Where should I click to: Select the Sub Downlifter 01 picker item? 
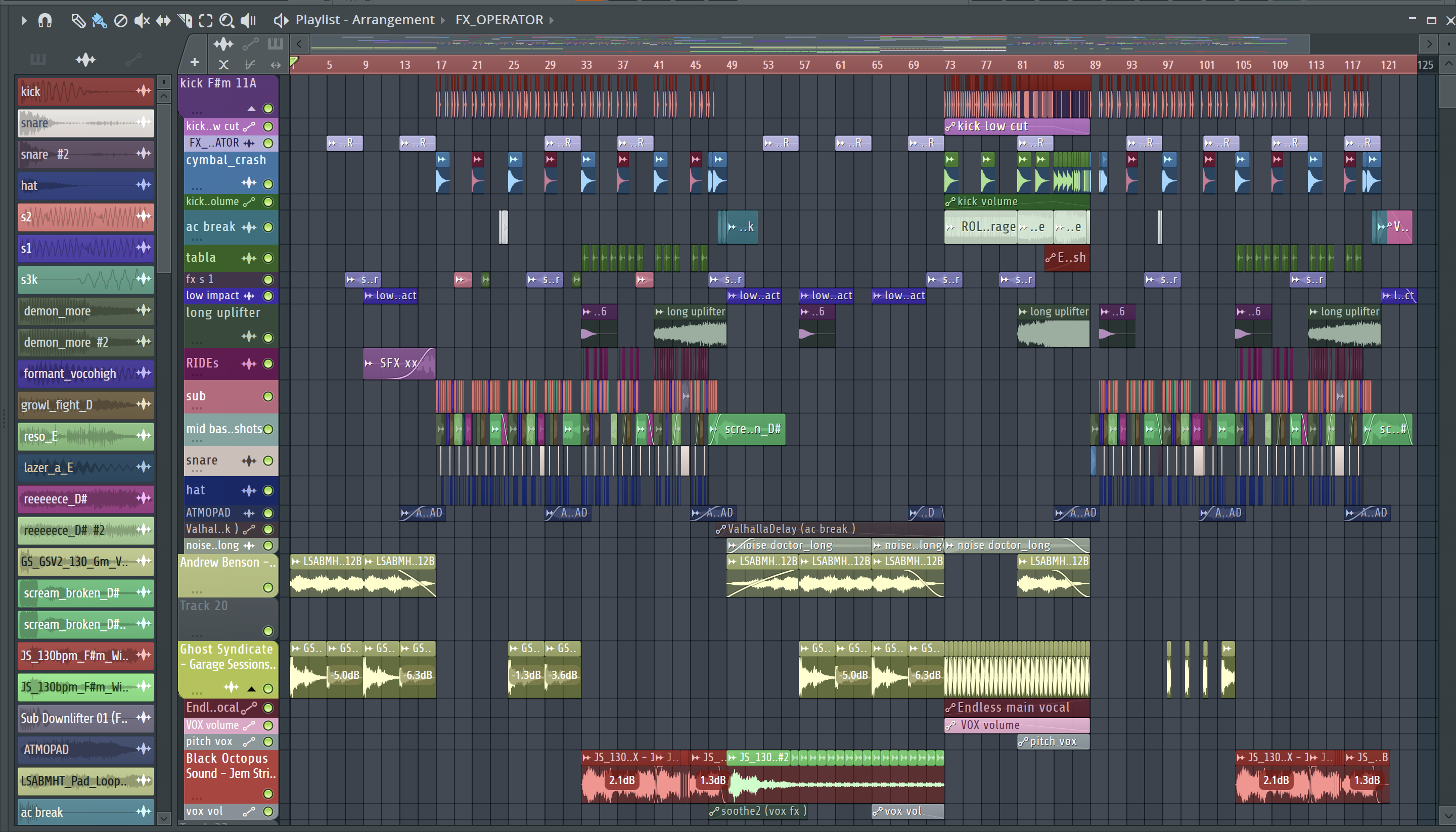[86, 718]
